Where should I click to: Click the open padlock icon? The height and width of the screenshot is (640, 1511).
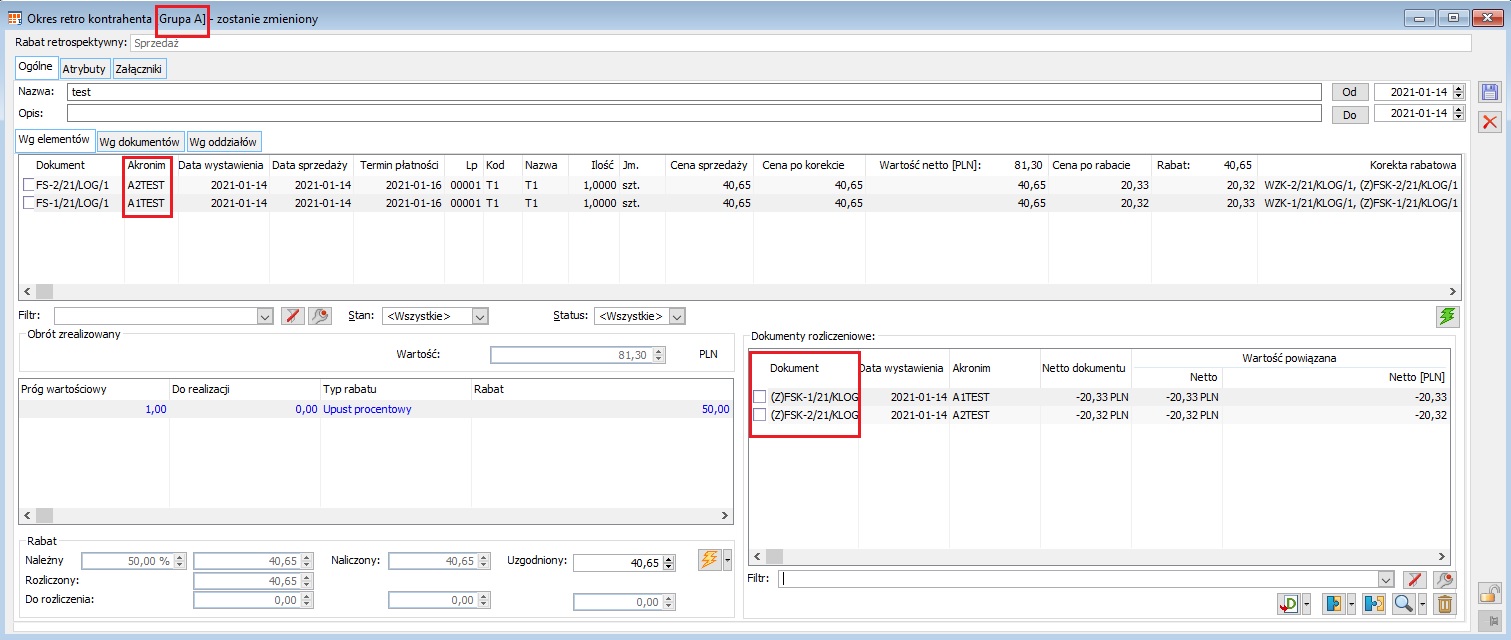coord(1490,593)
